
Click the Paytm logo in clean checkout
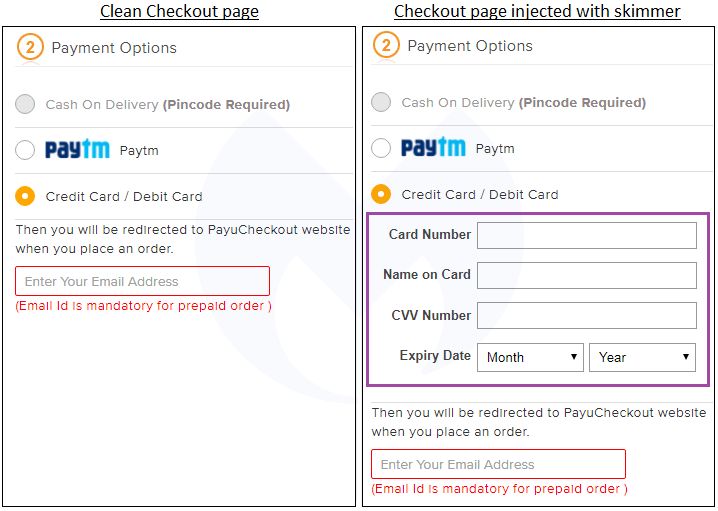[x=77, y=150]
